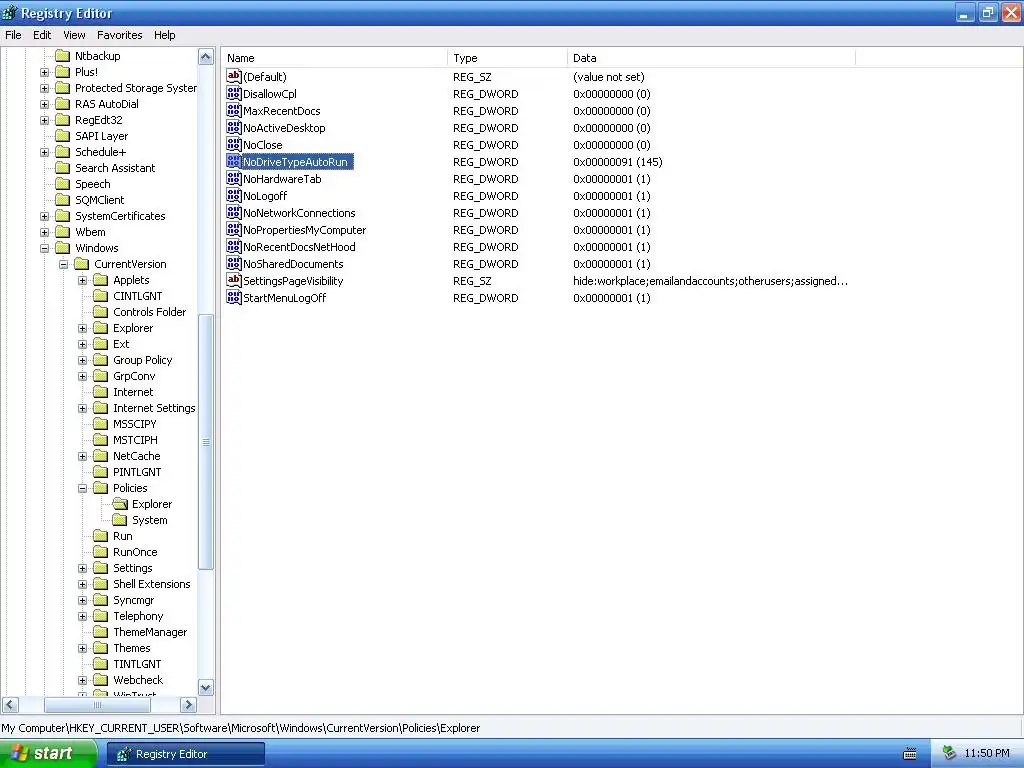Click the tree horizontal scroll right arrow
Image resolution: width=1024 pixels, height=768 pixels.
coord(188,705)
